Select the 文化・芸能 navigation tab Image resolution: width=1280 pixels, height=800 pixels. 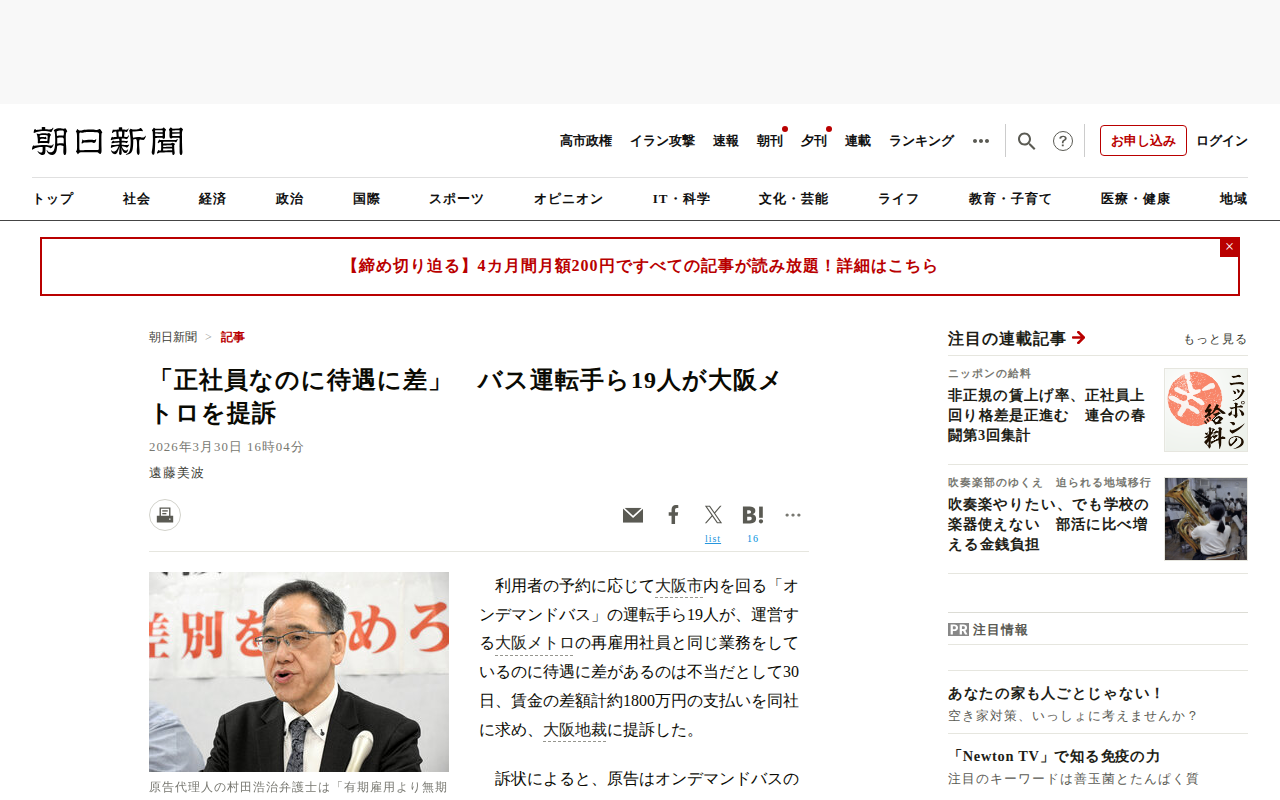click(794, 199)
